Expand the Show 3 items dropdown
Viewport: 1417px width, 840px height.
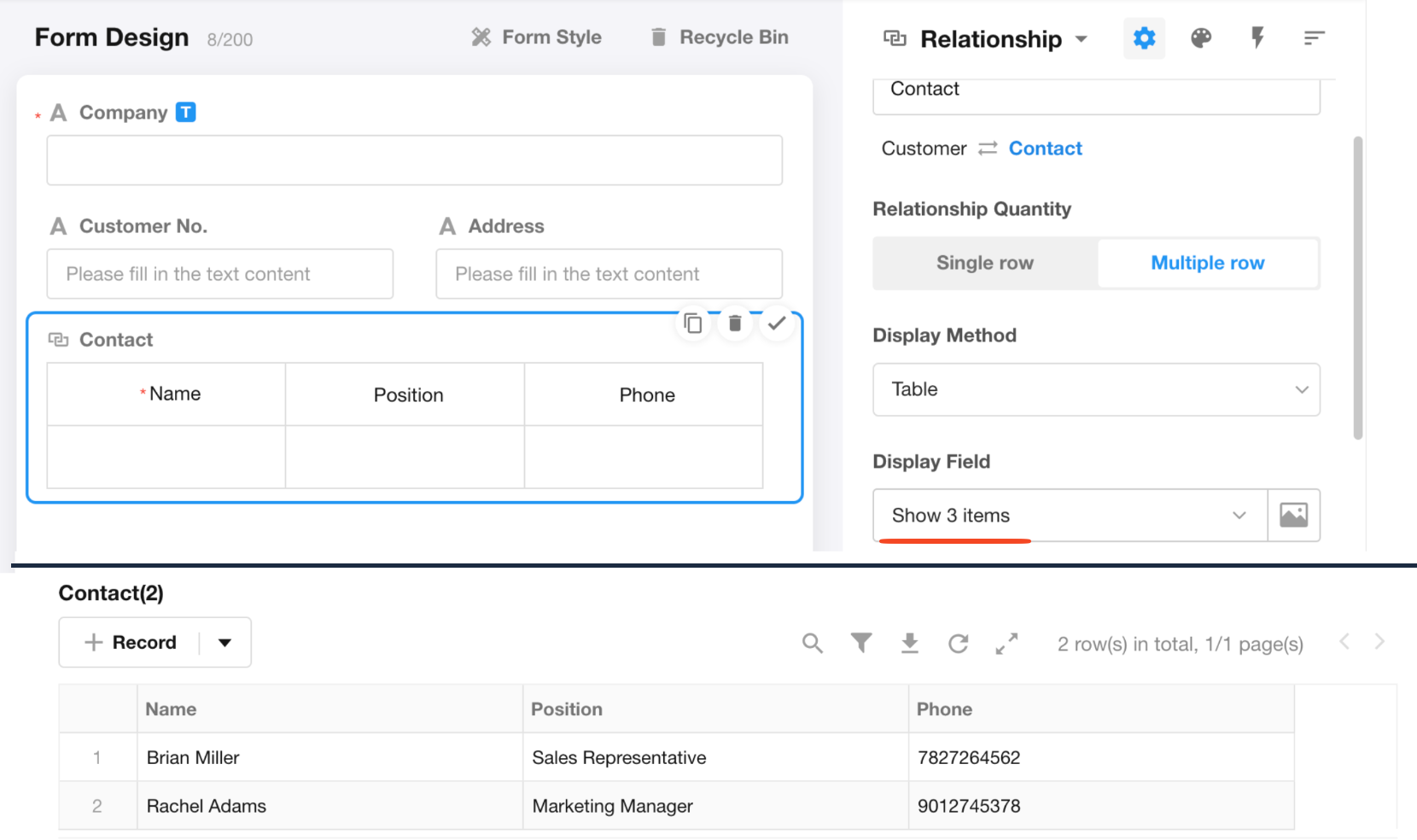1070,516
